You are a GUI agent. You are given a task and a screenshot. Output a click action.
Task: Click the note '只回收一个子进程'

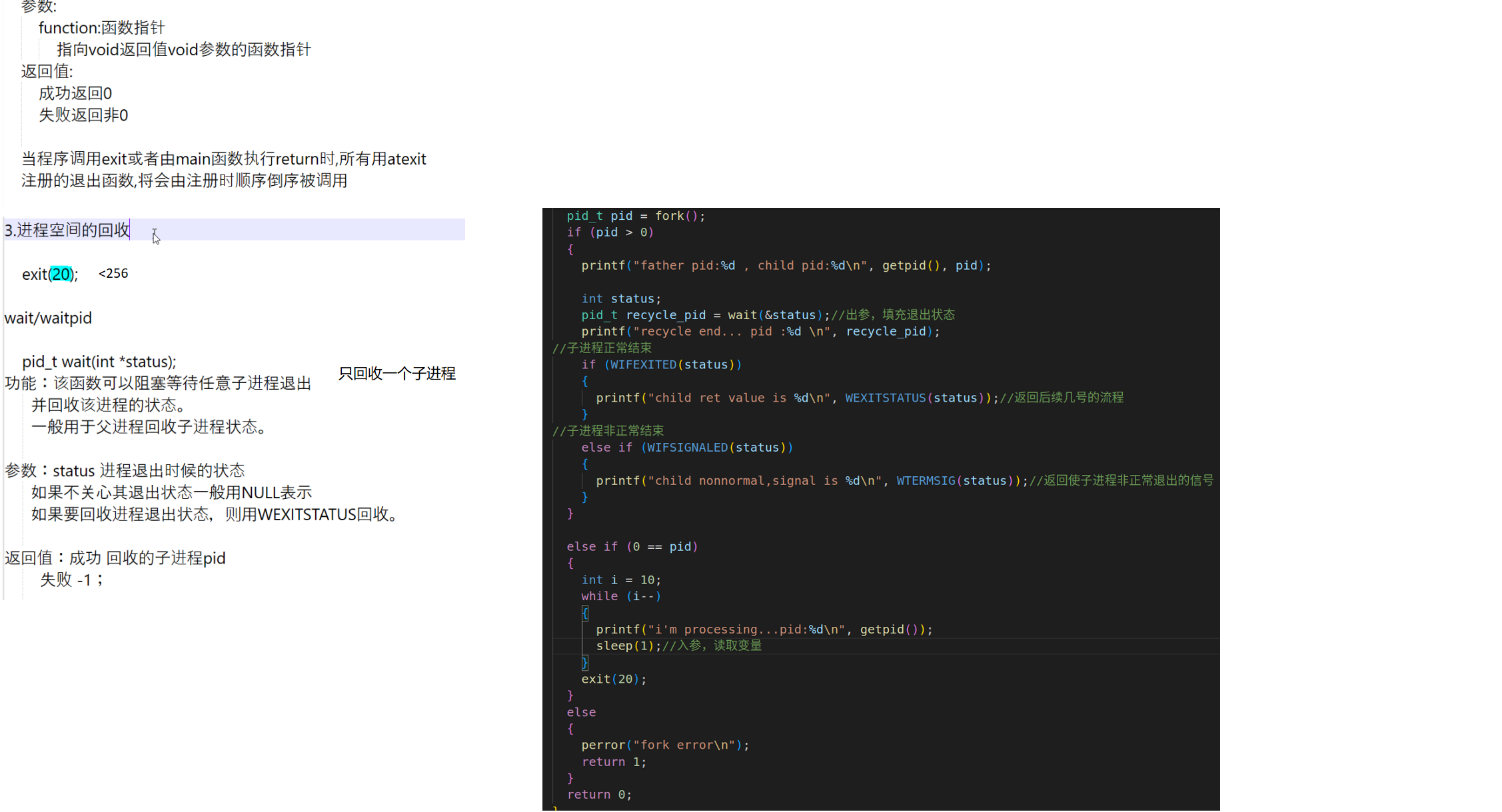coord(397,374)
